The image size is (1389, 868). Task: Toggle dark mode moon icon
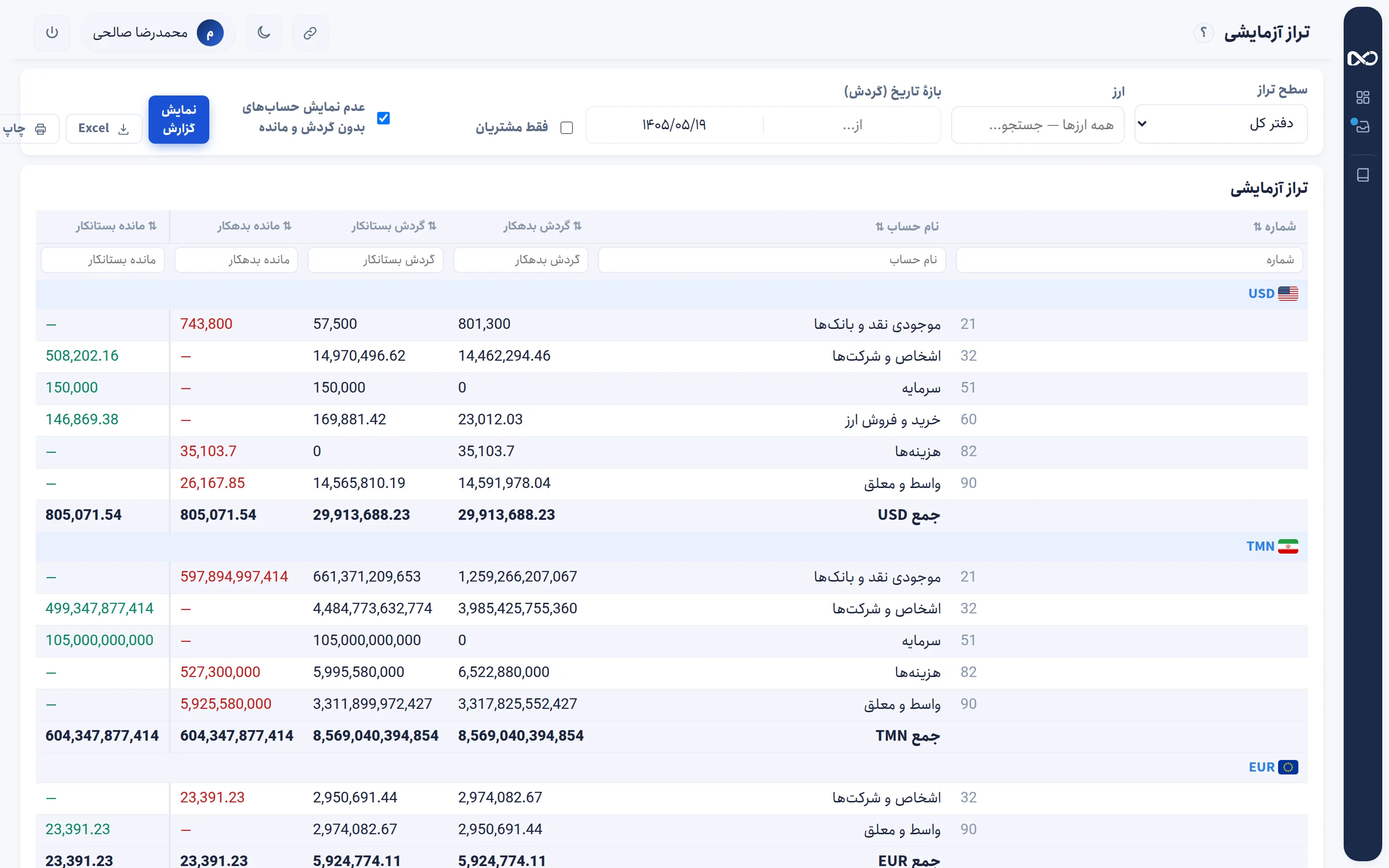[x=264, y=33]
